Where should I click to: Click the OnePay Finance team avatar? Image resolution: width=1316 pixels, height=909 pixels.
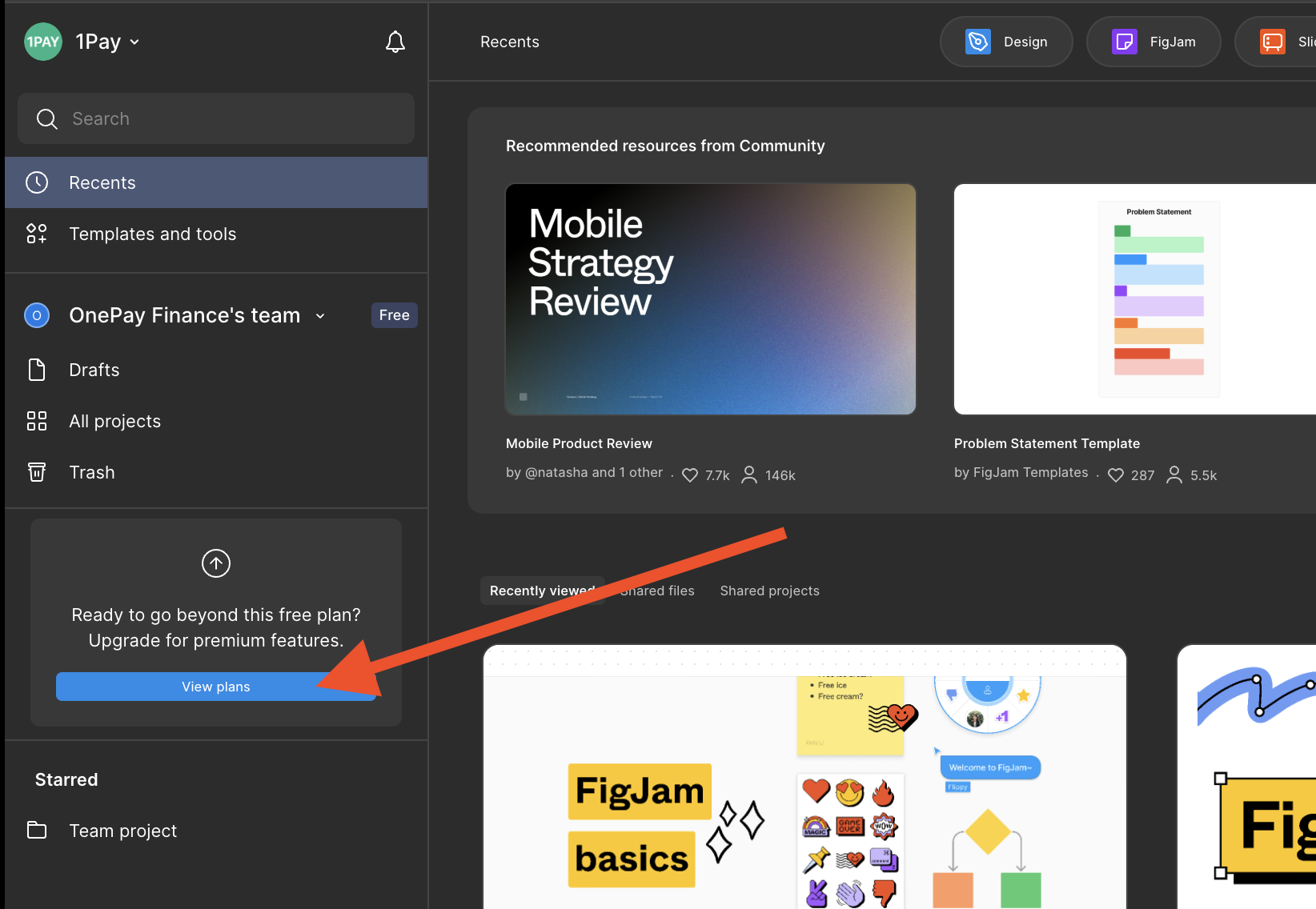coord(37,315)
